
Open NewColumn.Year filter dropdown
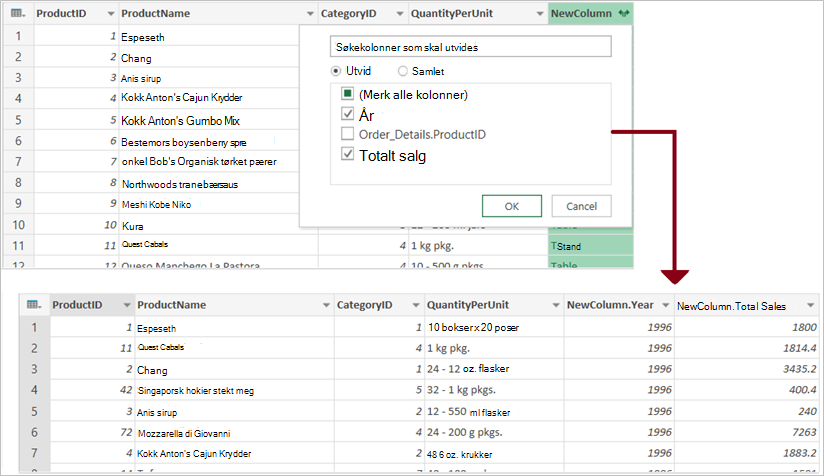click(x=665, y=305)
